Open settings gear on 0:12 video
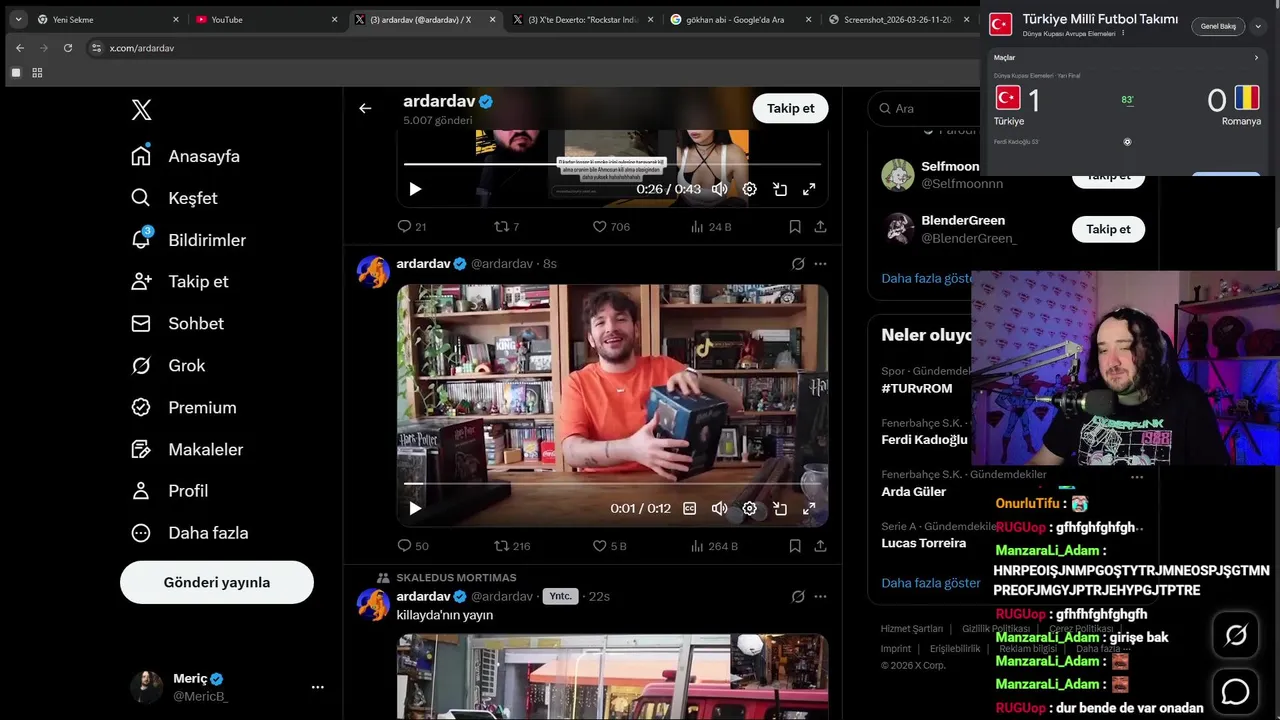 (x=749, y=508)
